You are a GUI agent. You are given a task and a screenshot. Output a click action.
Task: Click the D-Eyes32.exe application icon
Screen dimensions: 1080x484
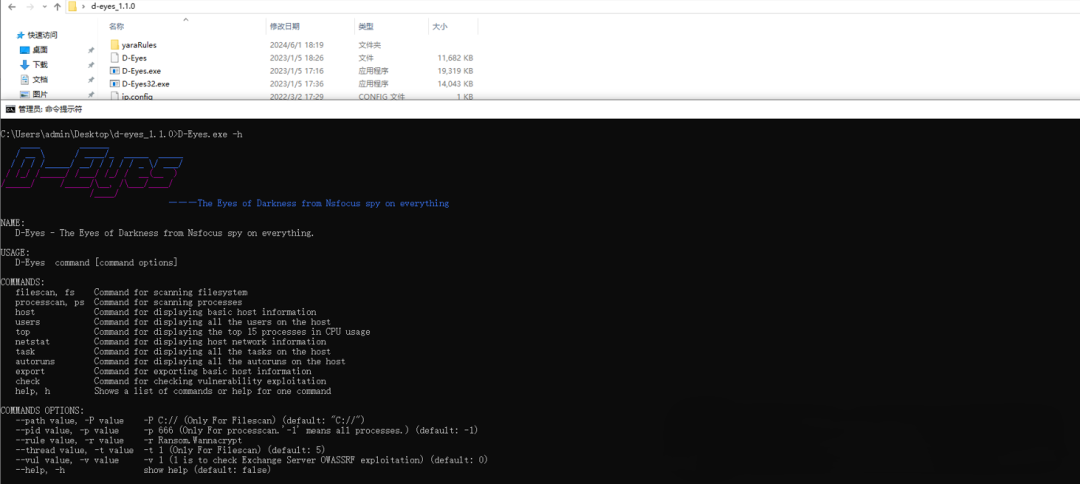[115, 84]
